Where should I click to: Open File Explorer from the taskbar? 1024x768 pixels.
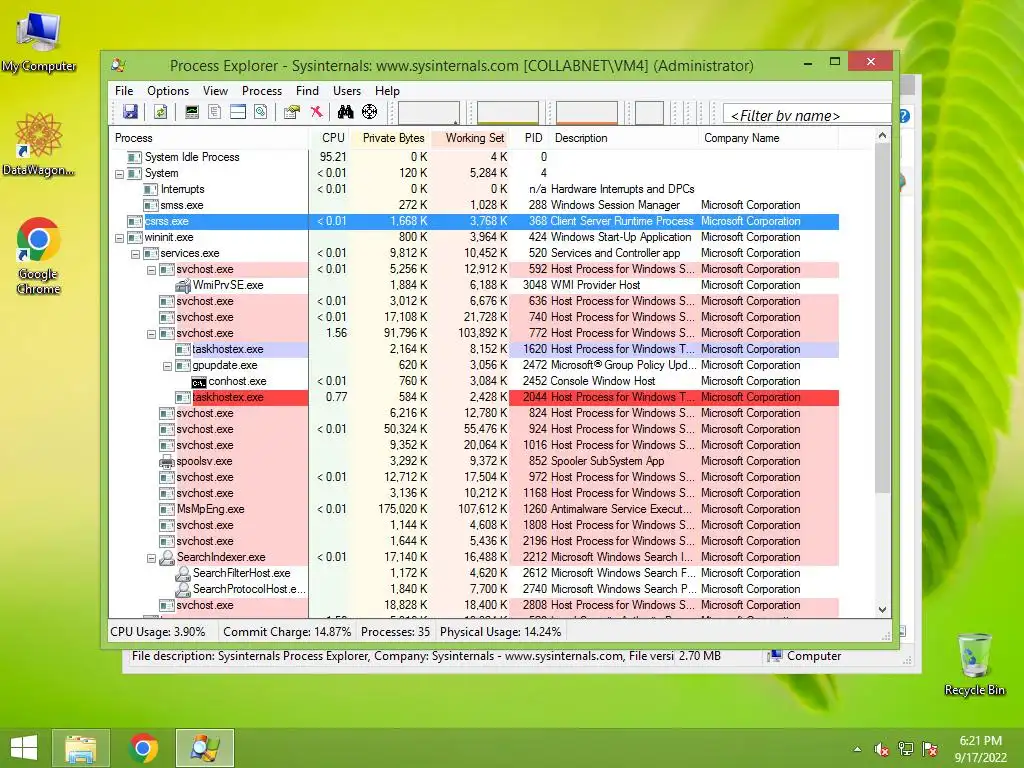(81, 748)
